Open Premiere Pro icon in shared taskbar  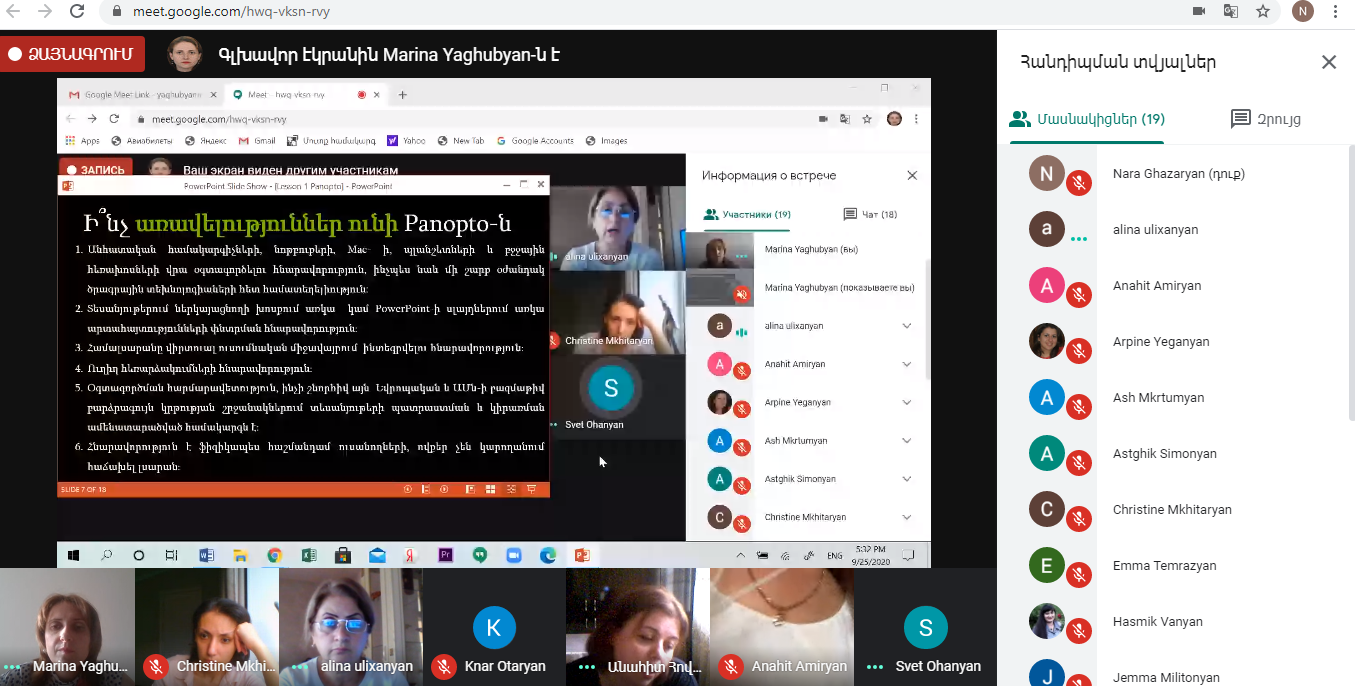[x=446, y=555]
